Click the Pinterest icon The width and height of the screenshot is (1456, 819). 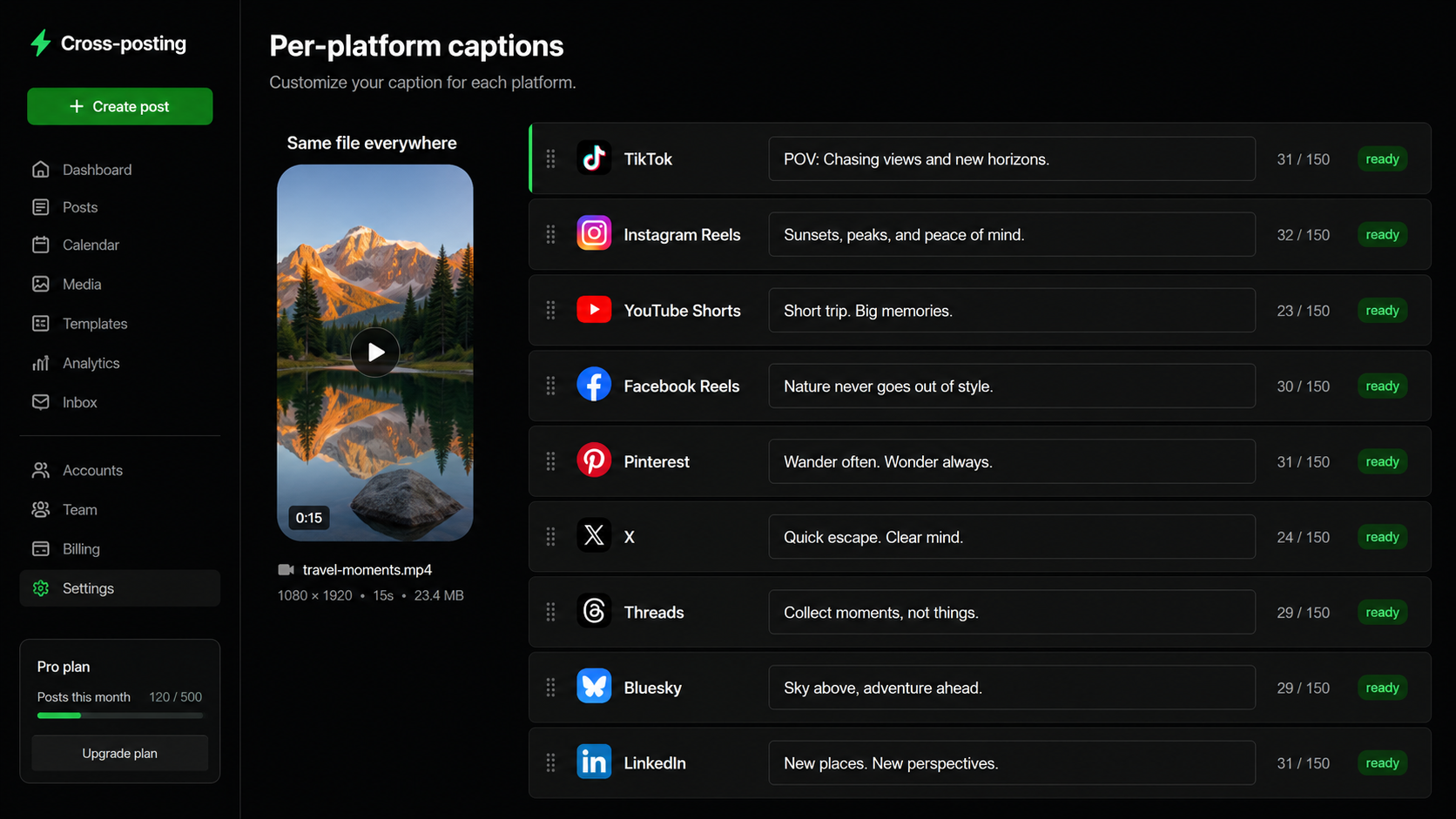[594, 460]
